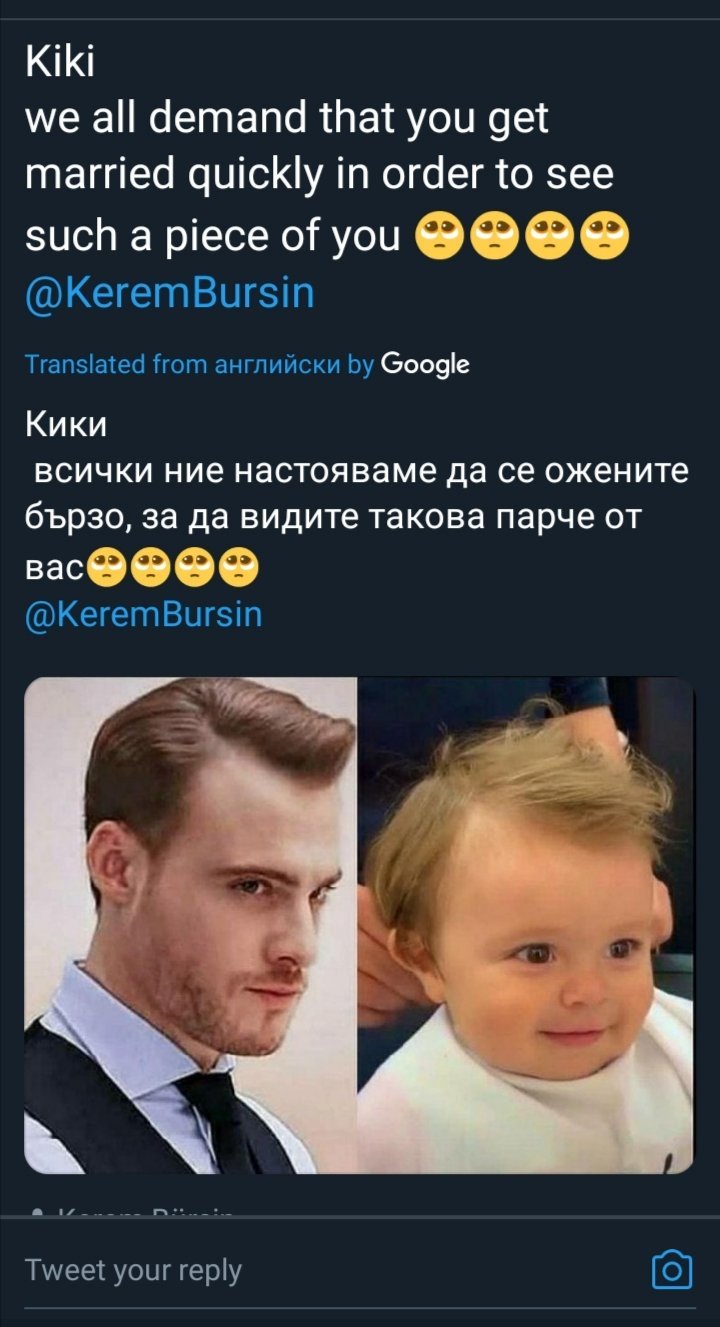Tap the 'married quickly in order to see' line

319,176
